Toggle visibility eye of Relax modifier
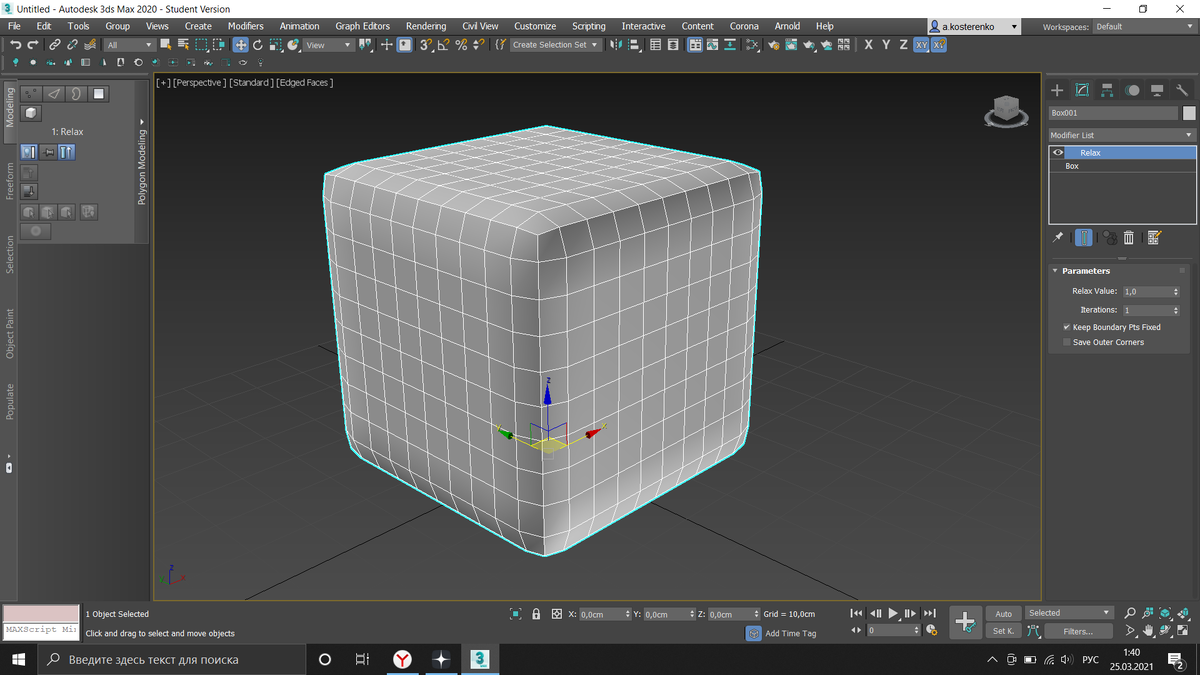Viewport: 1200px width, 675px height. click(1057, 153)
